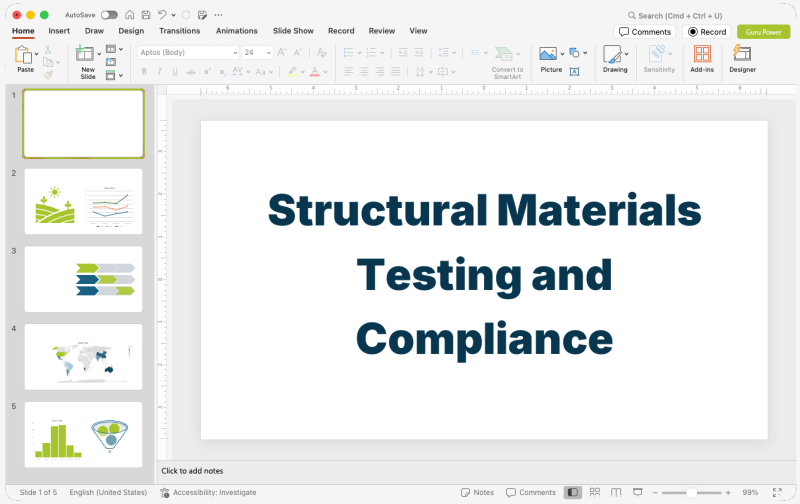Open the Transitions ribbon tab

pos(180,31)
